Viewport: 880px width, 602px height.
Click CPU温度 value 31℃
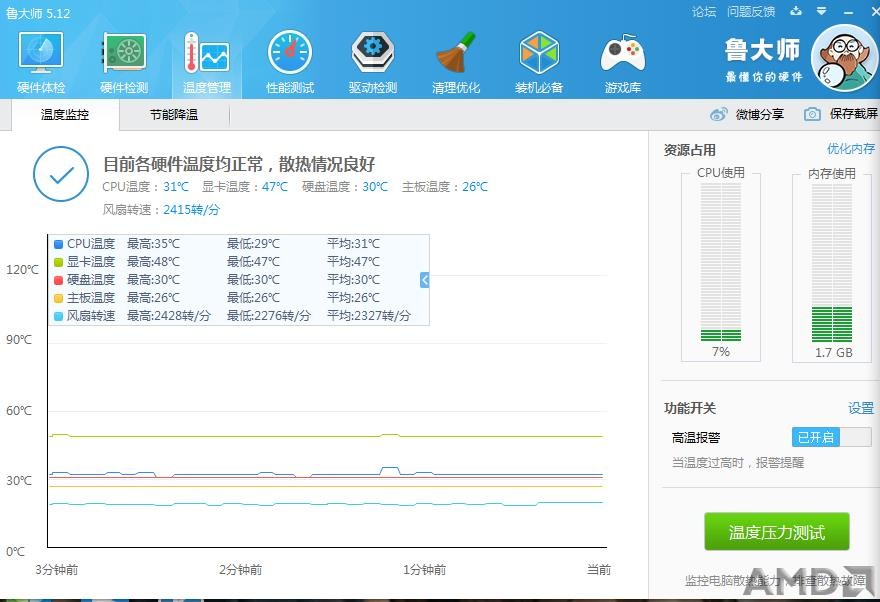click(x=176, y=187)
